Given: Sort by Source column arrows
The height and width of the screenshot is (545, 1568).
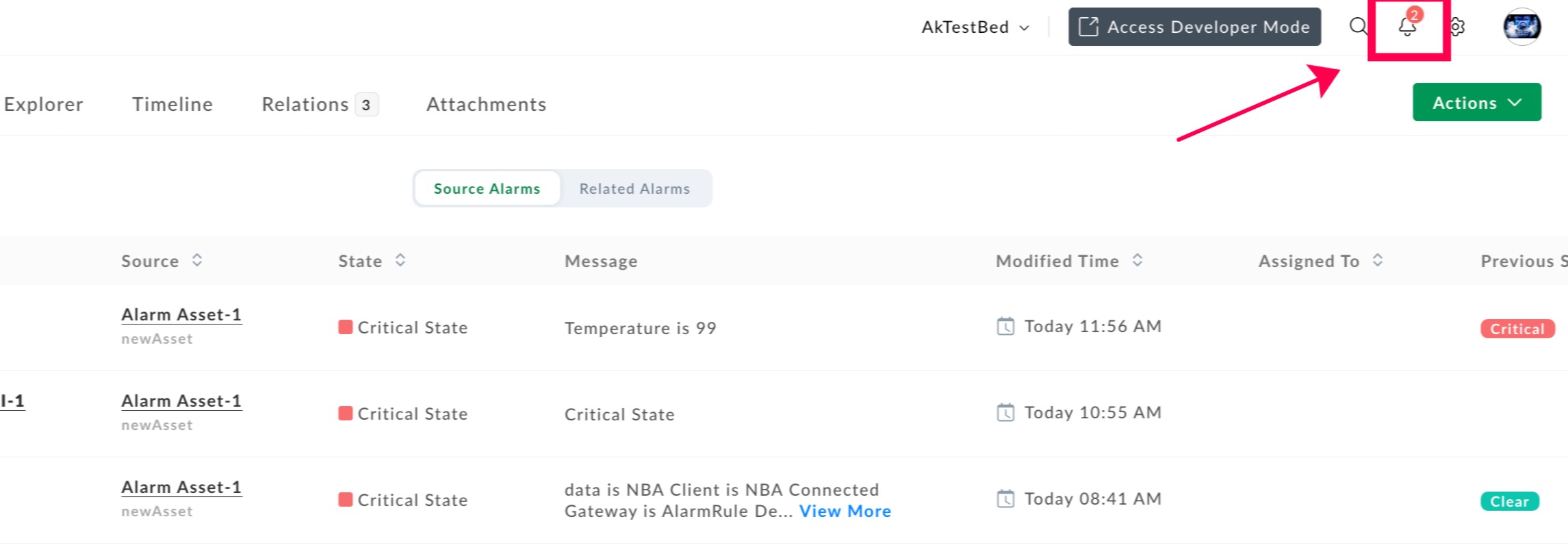Looking at the screenshot, I should click(197, 260).
